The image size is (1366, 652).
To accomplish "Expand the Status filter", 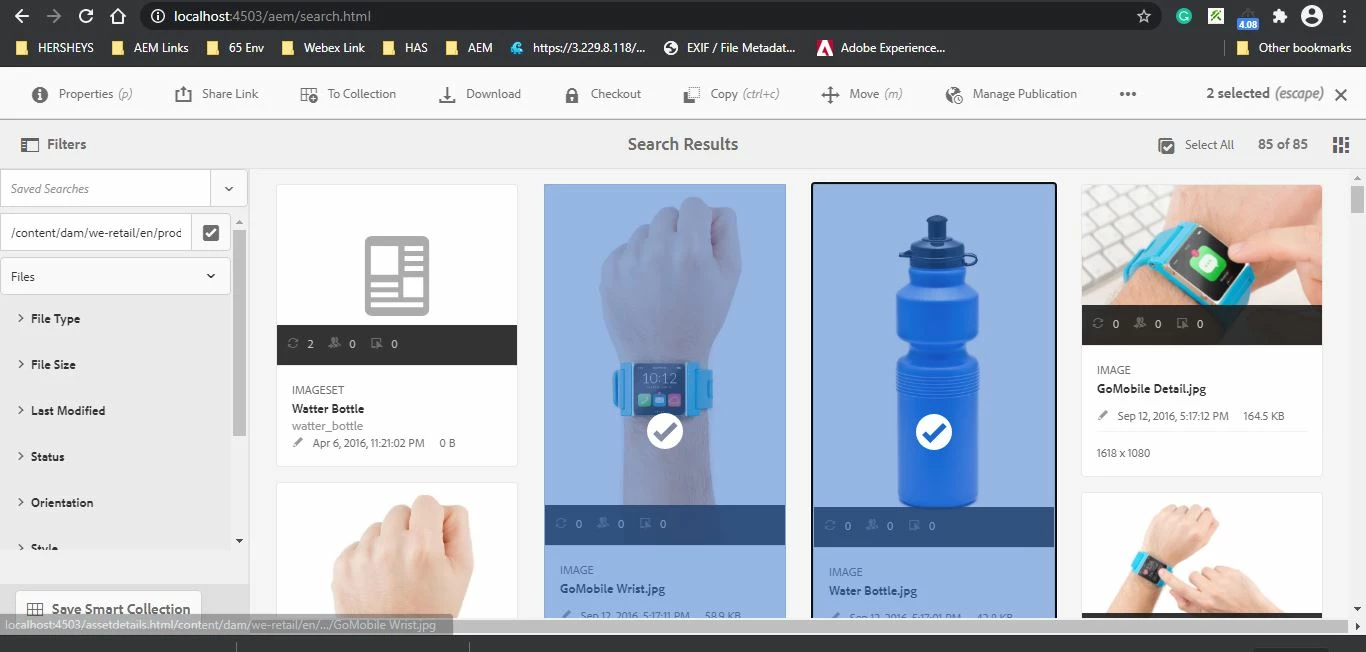I will coord(41,457).
